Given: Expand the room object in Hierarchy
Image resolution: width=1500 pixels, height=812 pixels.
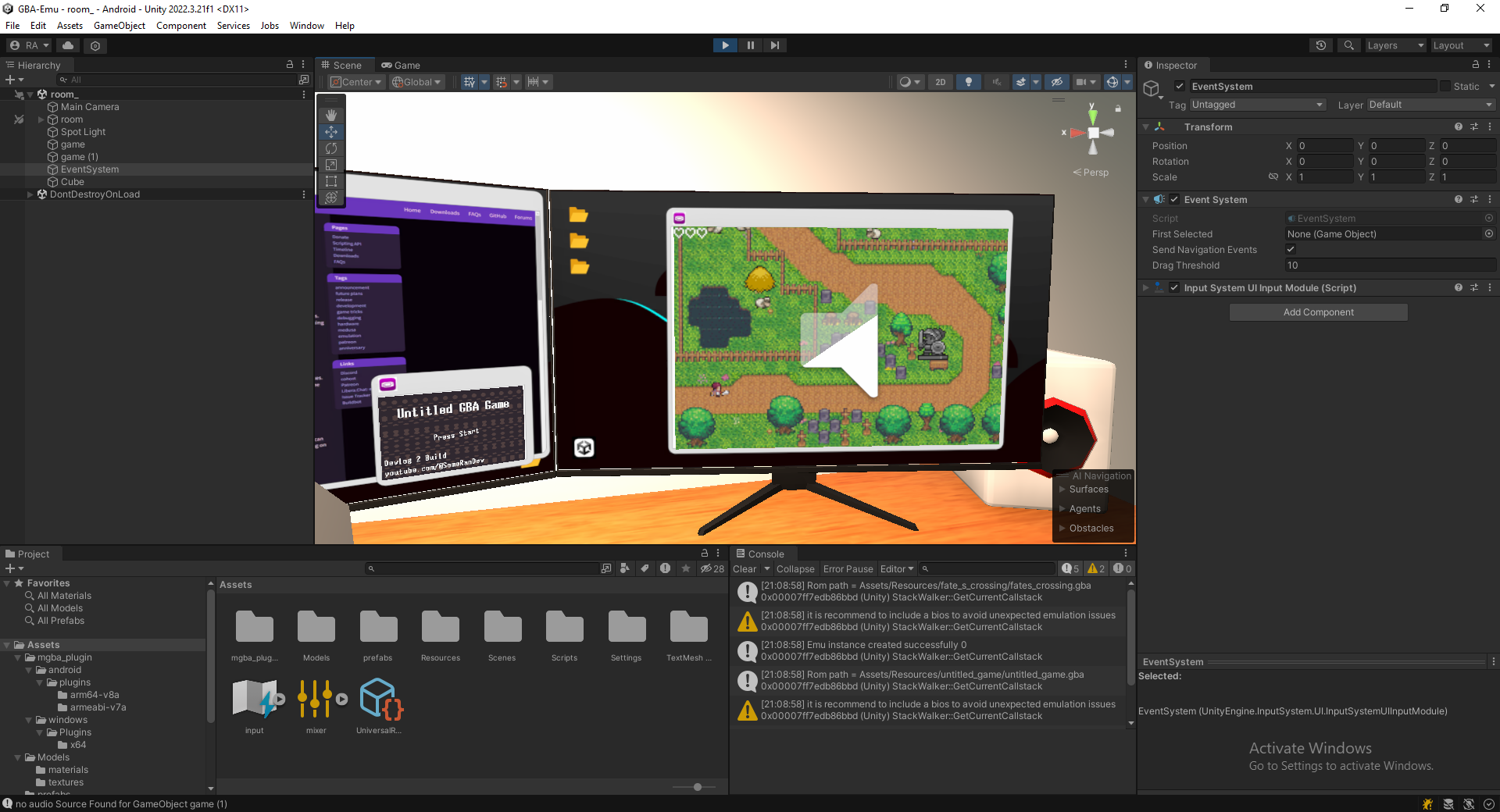Looking at the screenshot, I should (41, 119).
